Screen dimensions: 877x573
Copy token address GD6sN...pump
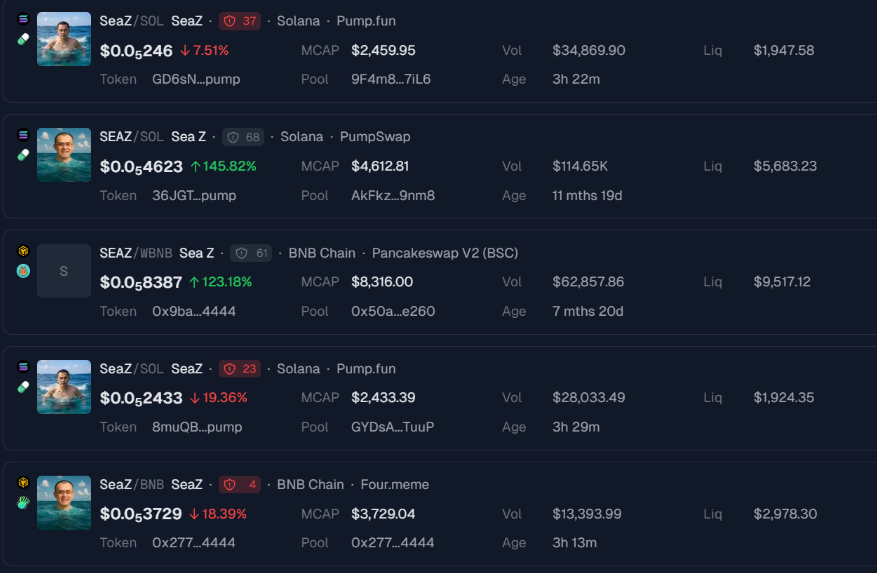click(196, 79)
